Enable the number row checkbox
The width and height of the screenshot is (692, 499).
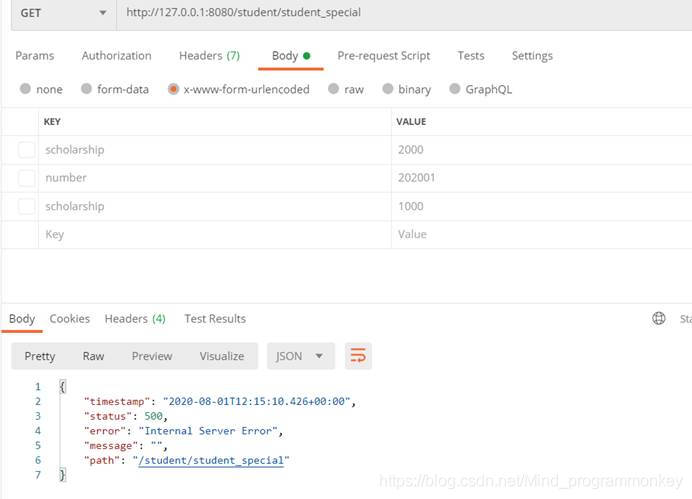(26, 178)
